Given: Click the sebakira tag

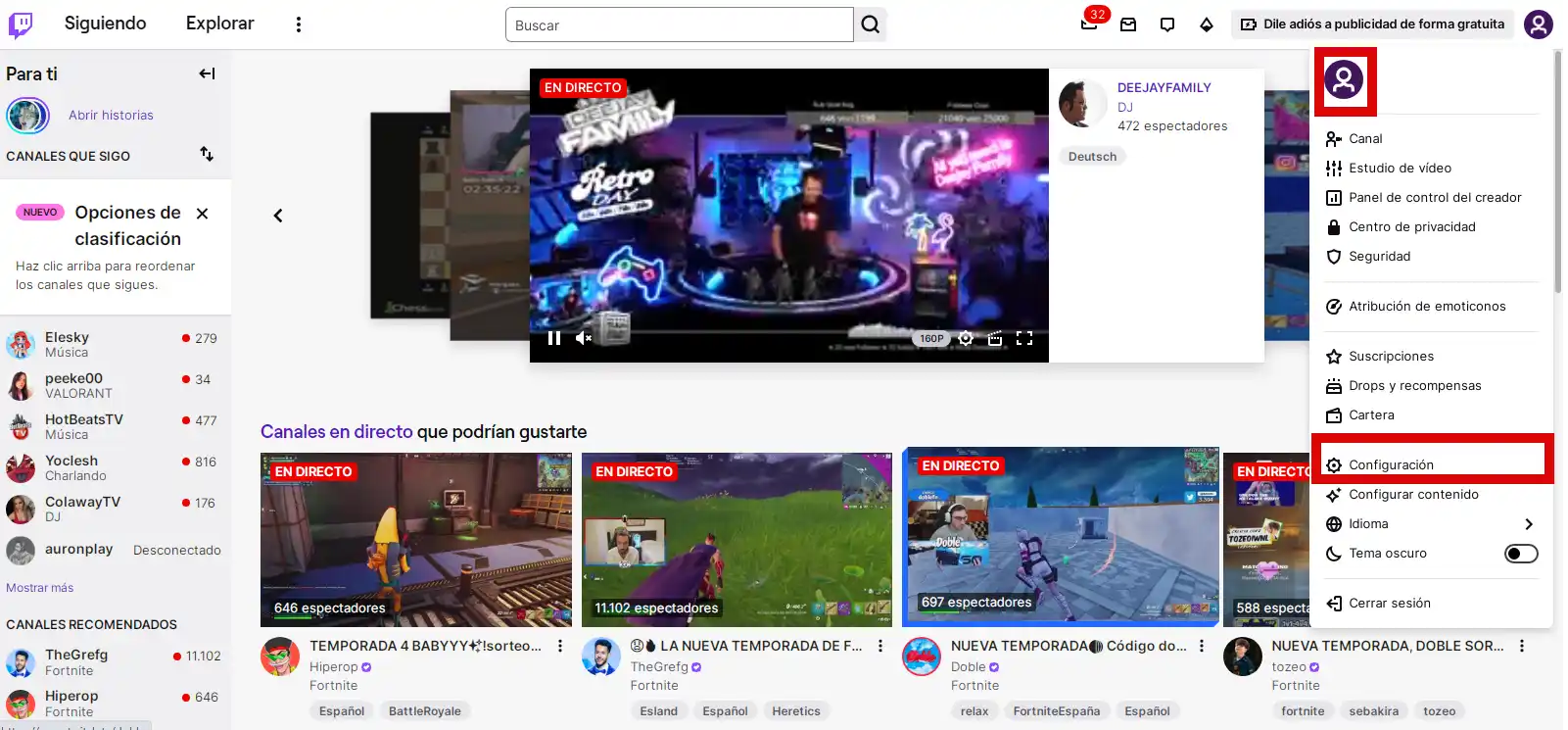Looking at the screenshot, I should pos(1374,711).
